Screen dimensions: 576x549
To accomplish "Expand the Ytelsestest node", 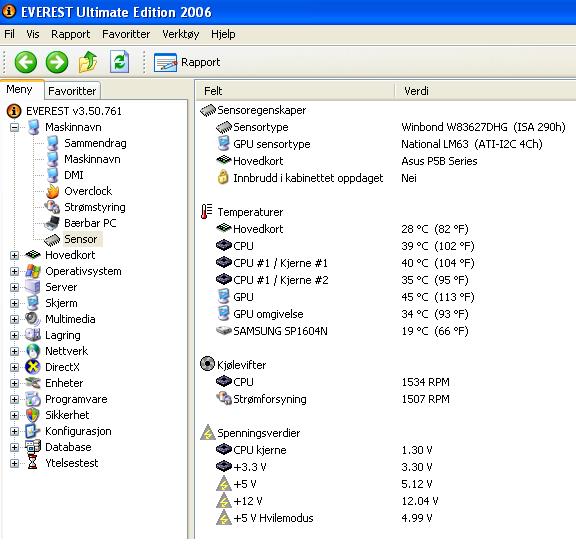I will (x=14, y=463).
